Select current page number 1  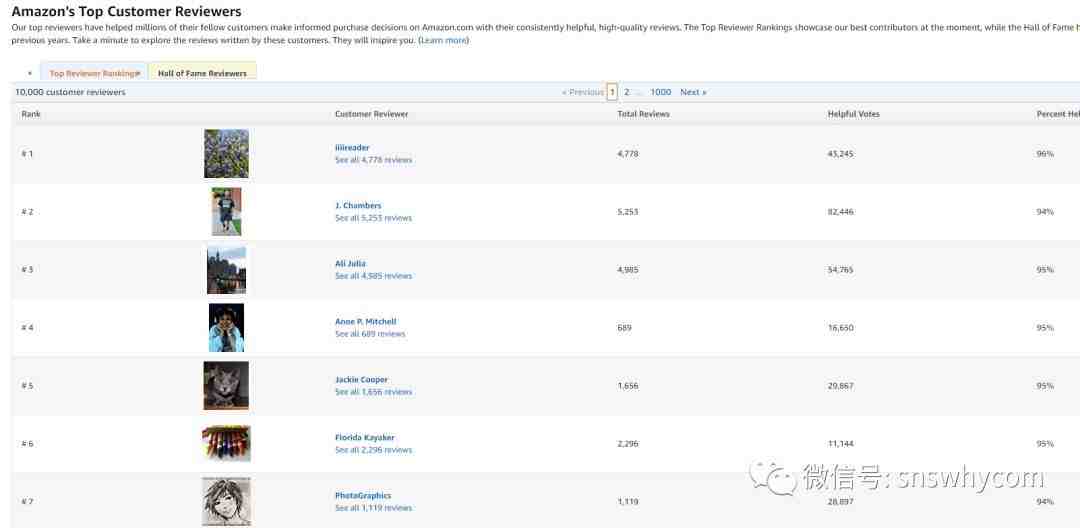click(x=612, y=92)
